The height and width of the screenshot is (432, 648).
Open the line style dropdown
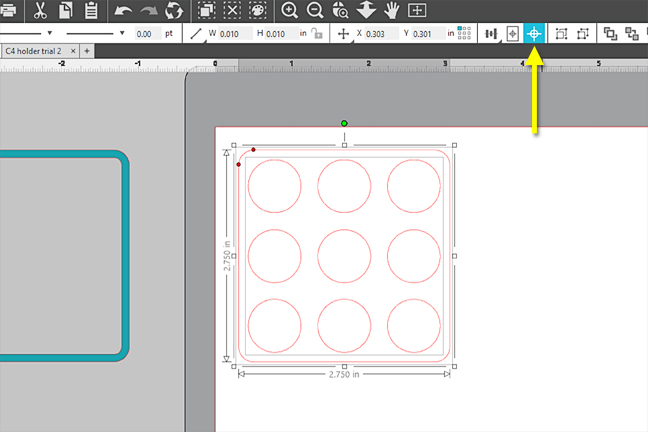click(x=49, y=33)
